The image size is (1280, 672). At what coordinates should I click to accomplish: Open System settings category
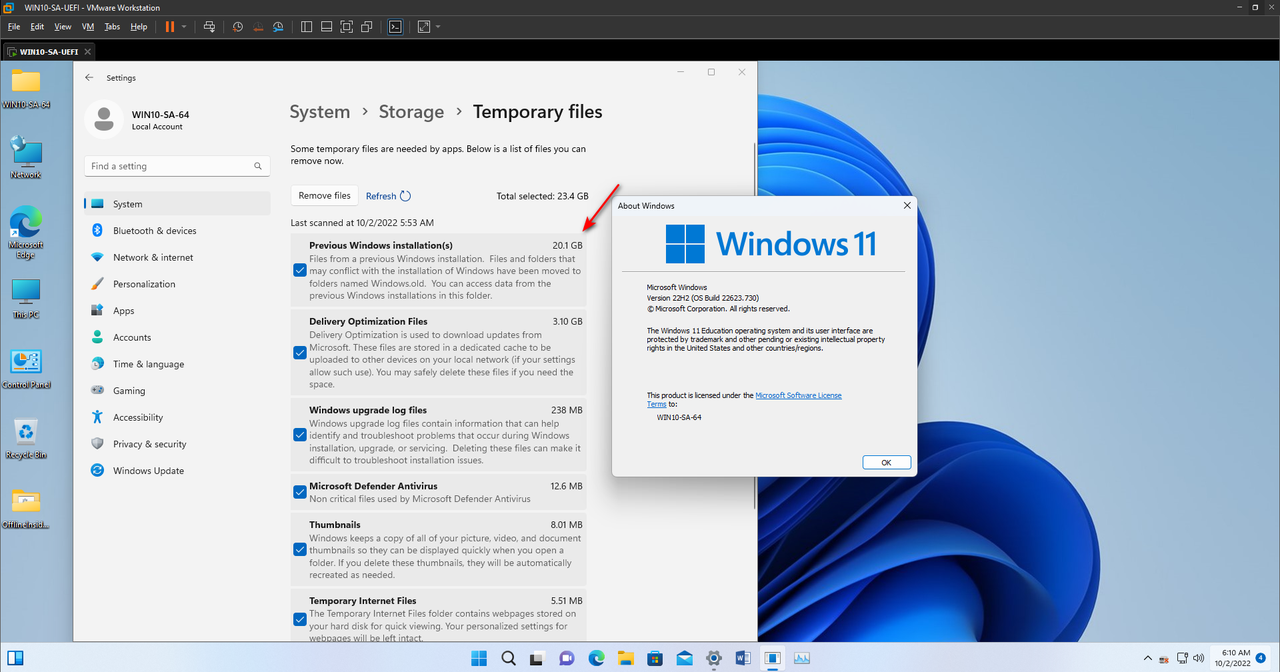point(177,204)
